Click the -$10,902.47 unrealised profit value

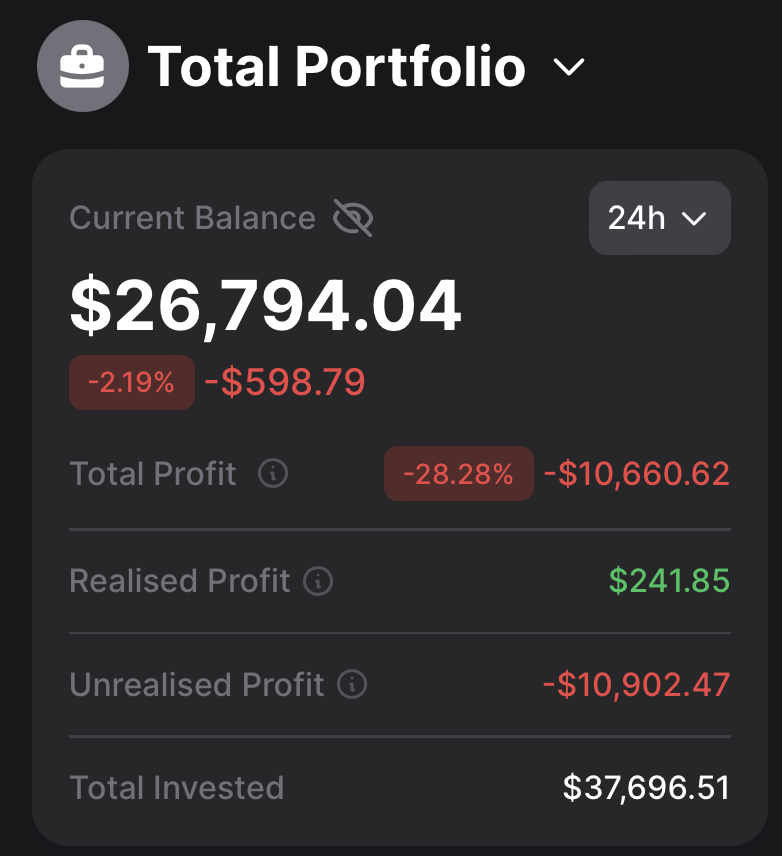(637, 685)
